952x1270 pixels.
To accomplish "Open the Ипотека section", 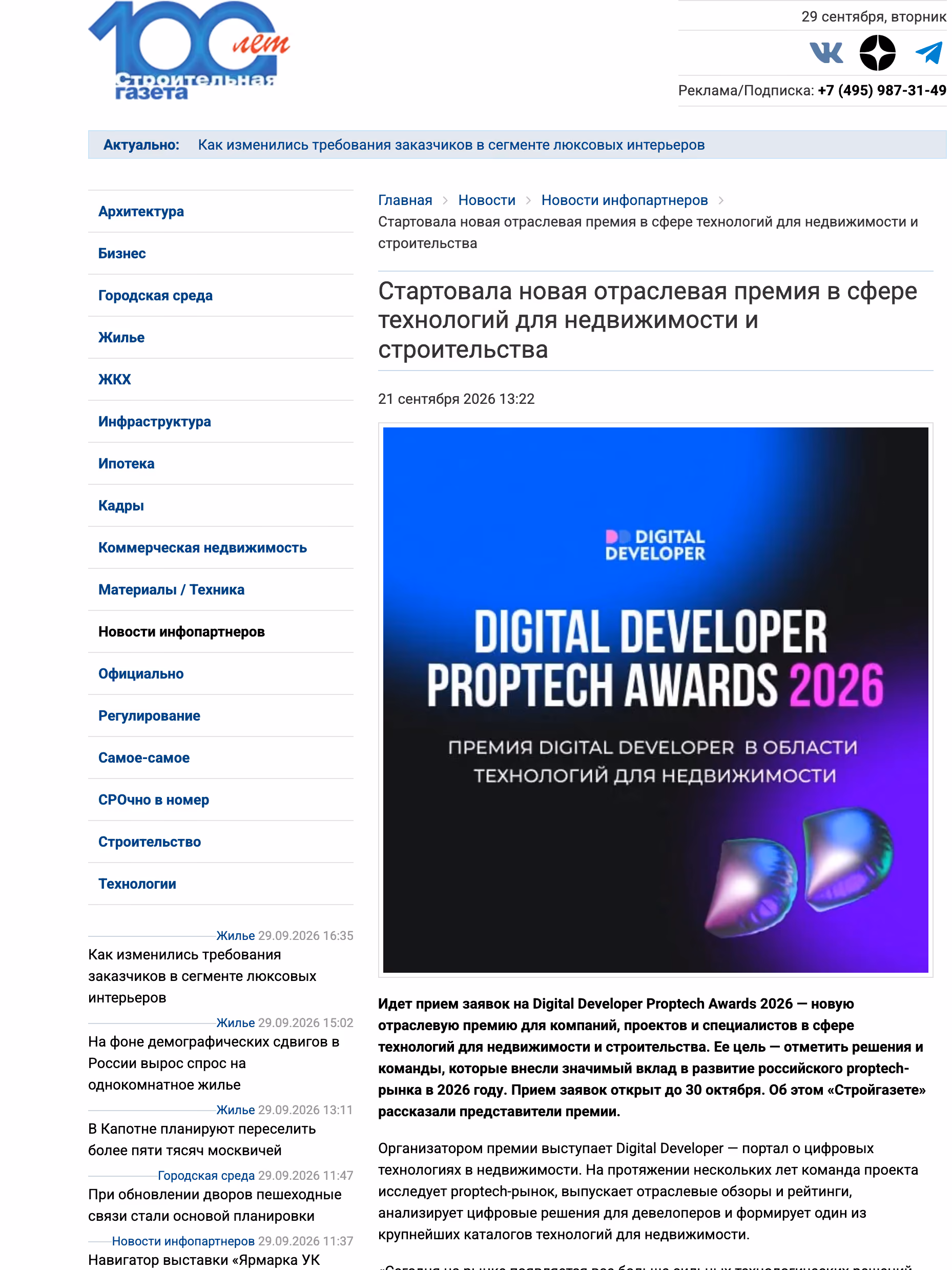I will 126,463.
